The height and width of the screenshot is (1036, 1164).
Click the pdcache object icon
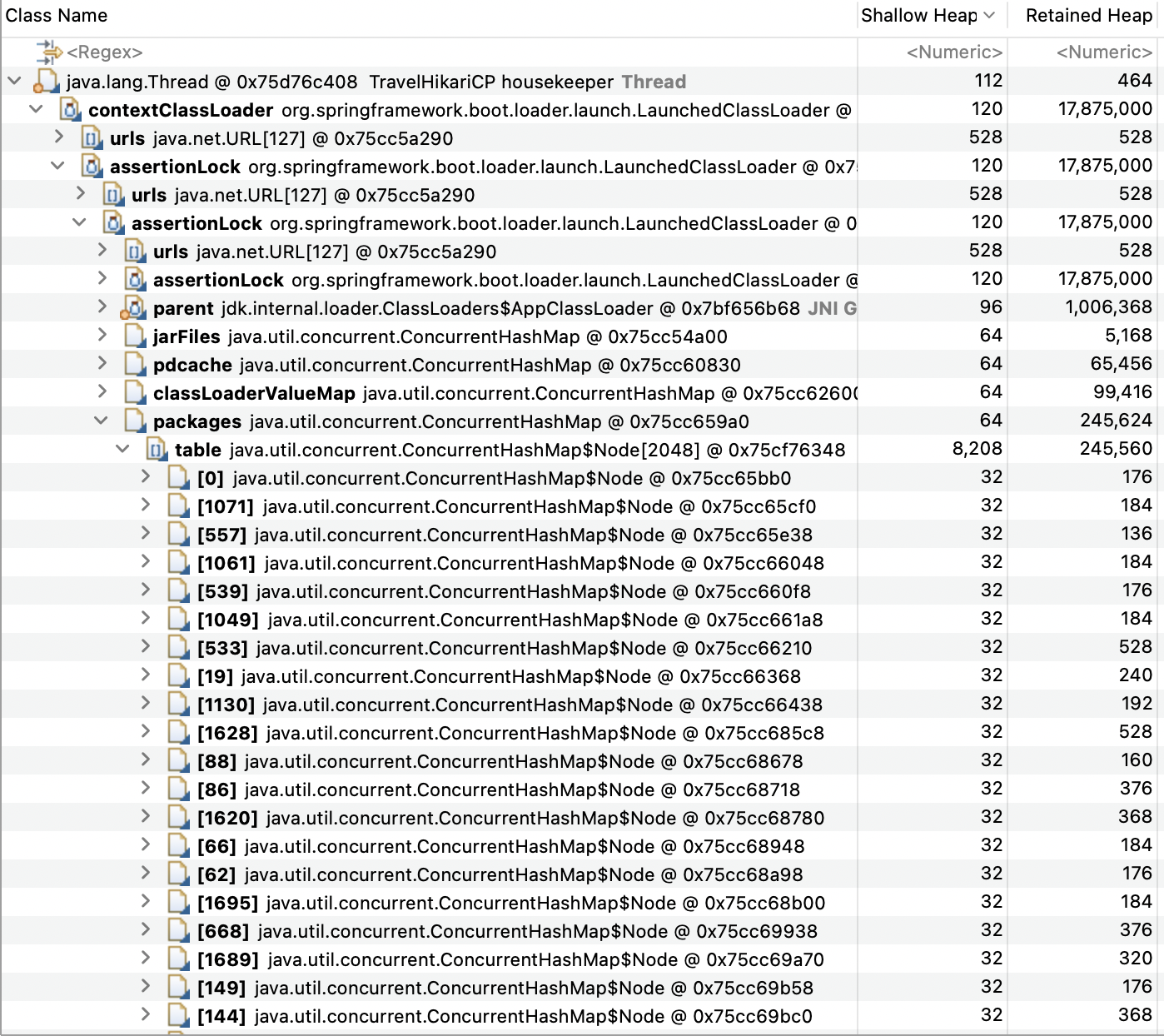(x=135, y=365)
